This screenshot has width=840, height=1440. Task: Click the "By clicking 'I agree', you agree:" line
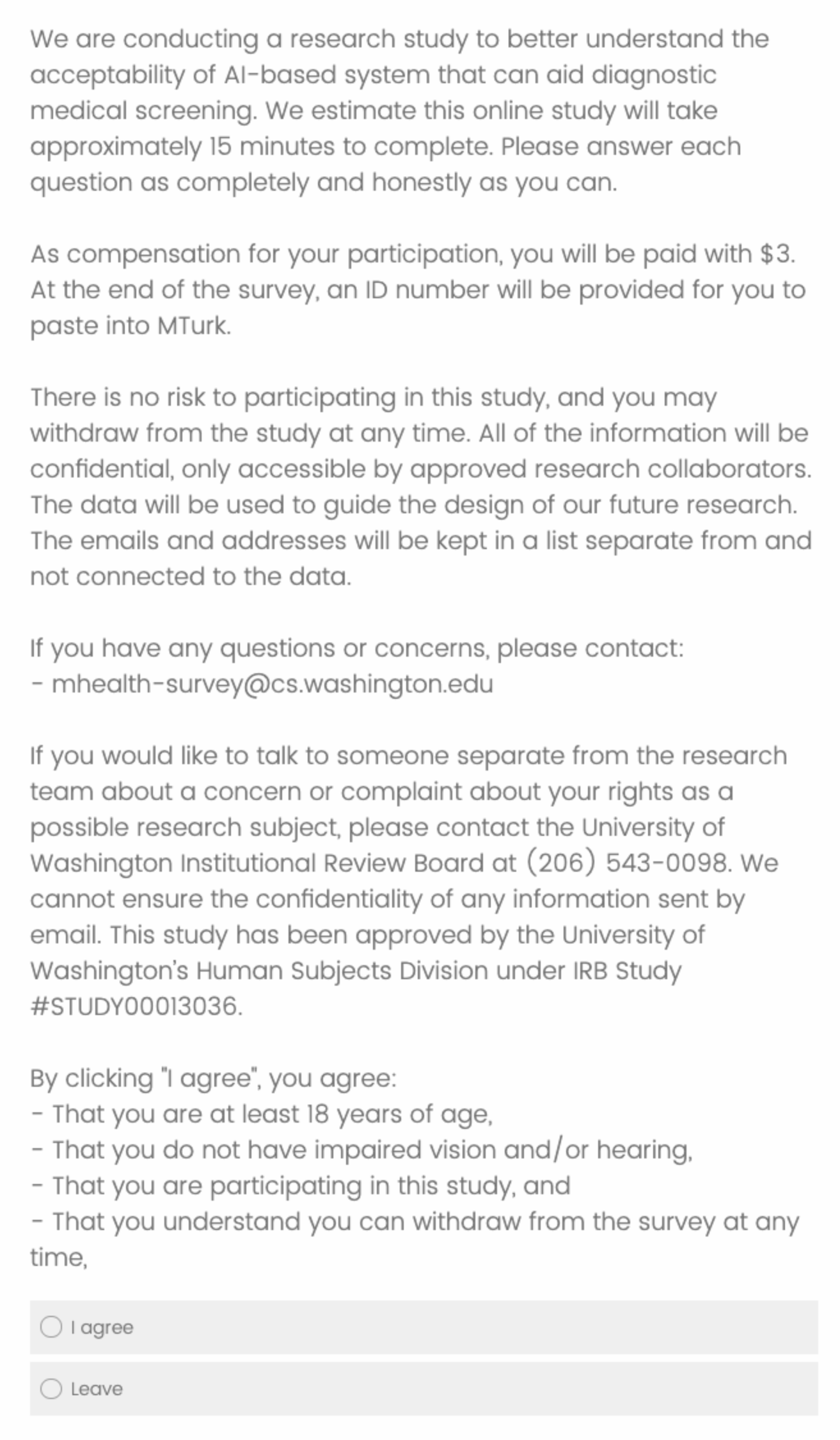click(x=213, y=1078)
